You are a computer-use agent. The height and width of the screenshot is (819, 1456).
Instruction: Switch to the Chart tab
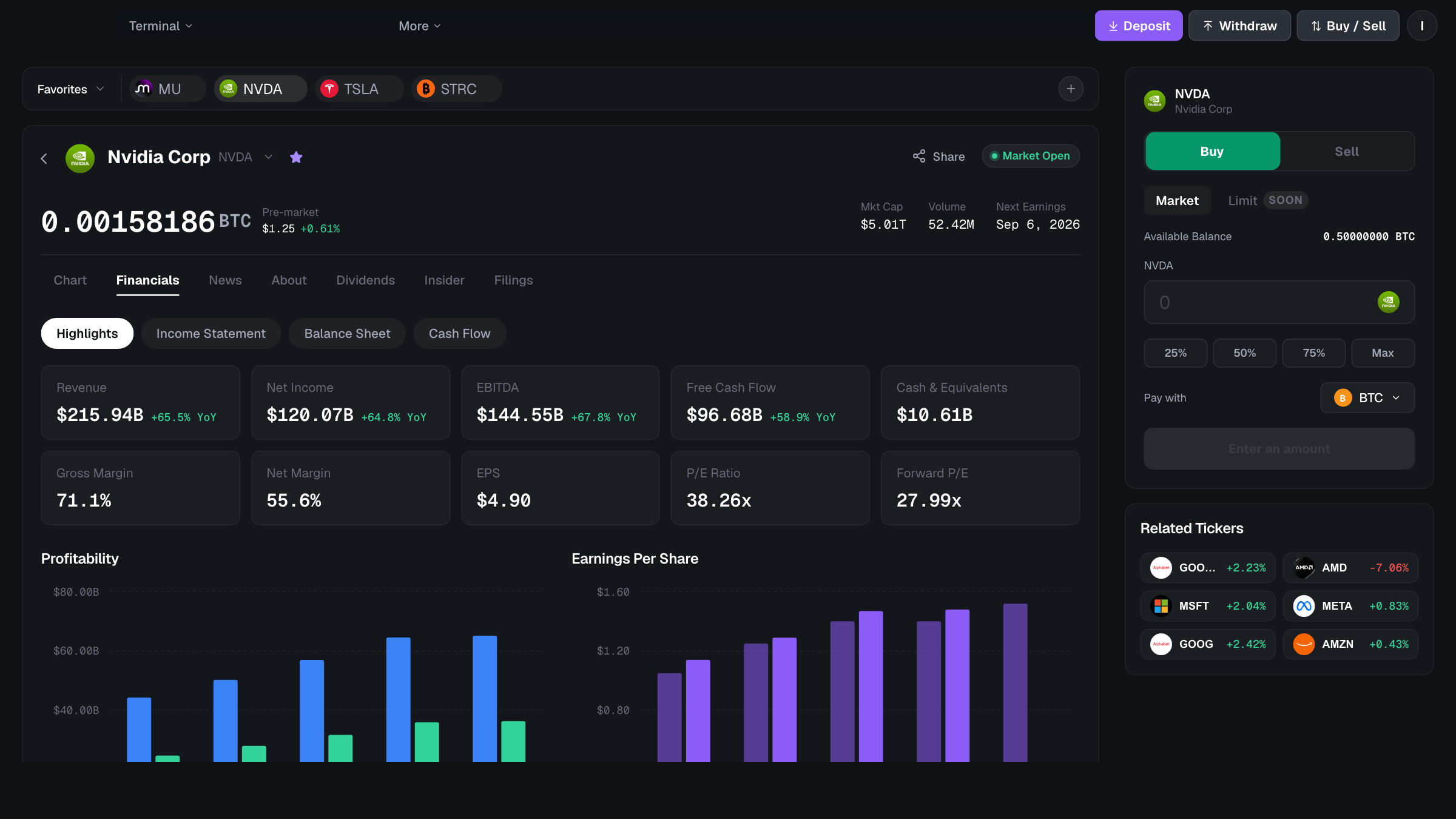coord(70,280)
